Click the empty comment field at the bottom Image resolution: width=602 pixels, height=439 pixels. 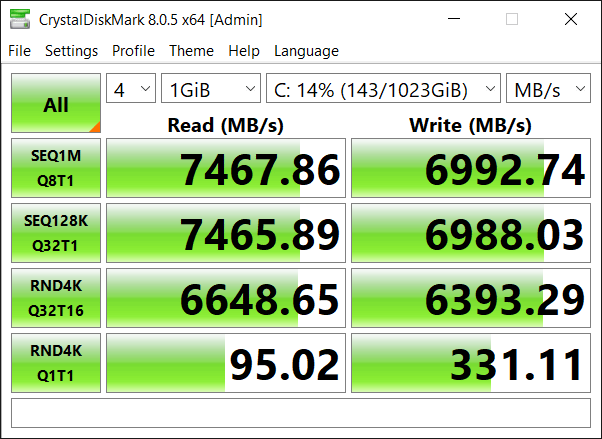pyautogui.click(x=301, y=413)
